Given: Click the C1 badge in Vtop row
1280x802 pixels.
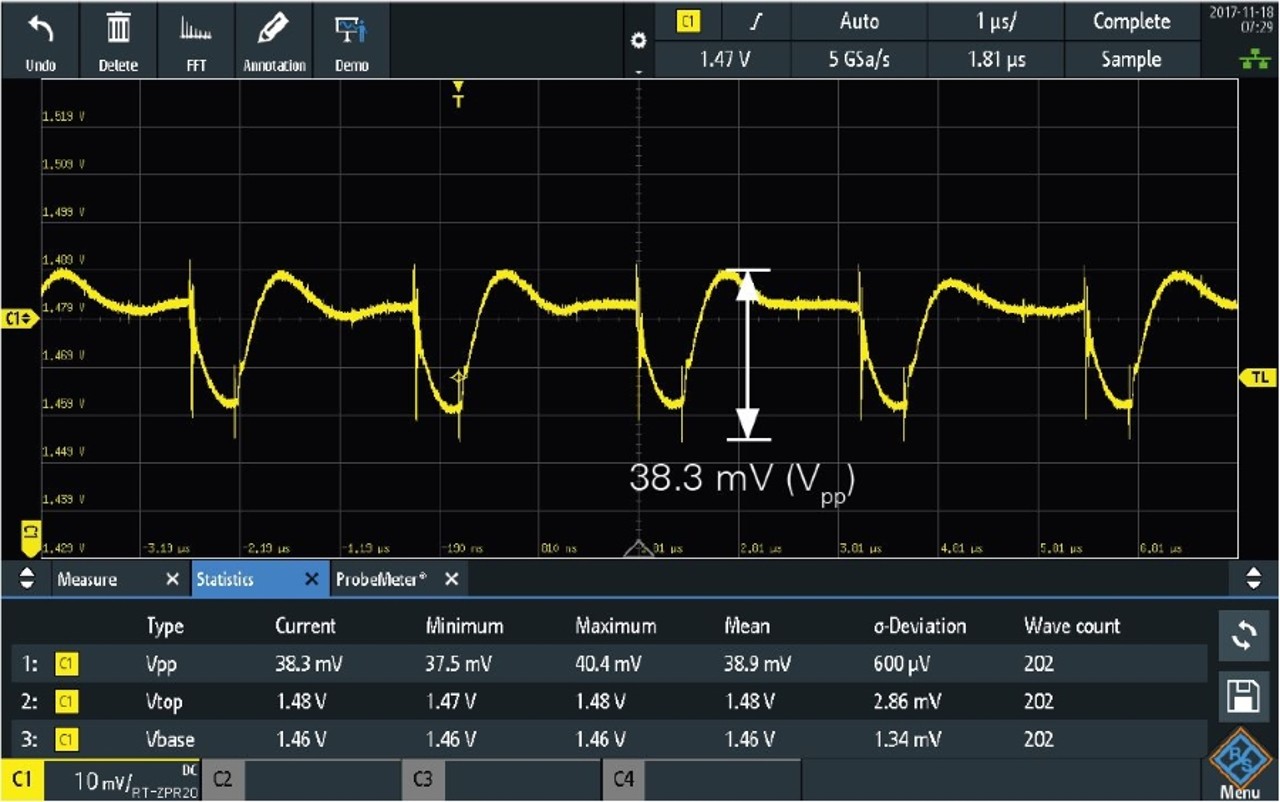Looking at the screenshot, I should tap(67, 702).
